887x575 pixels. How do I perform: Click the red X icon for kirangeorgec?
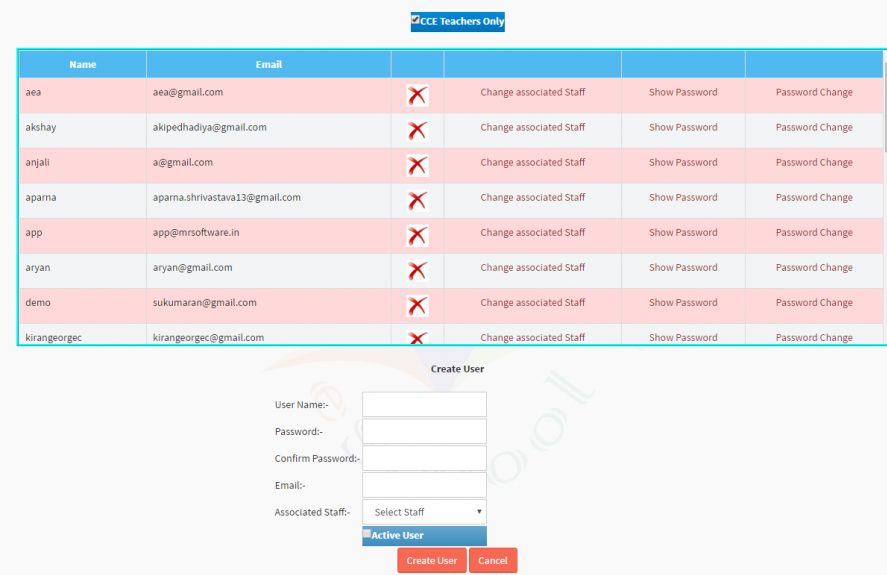click(x=417, y=338)
